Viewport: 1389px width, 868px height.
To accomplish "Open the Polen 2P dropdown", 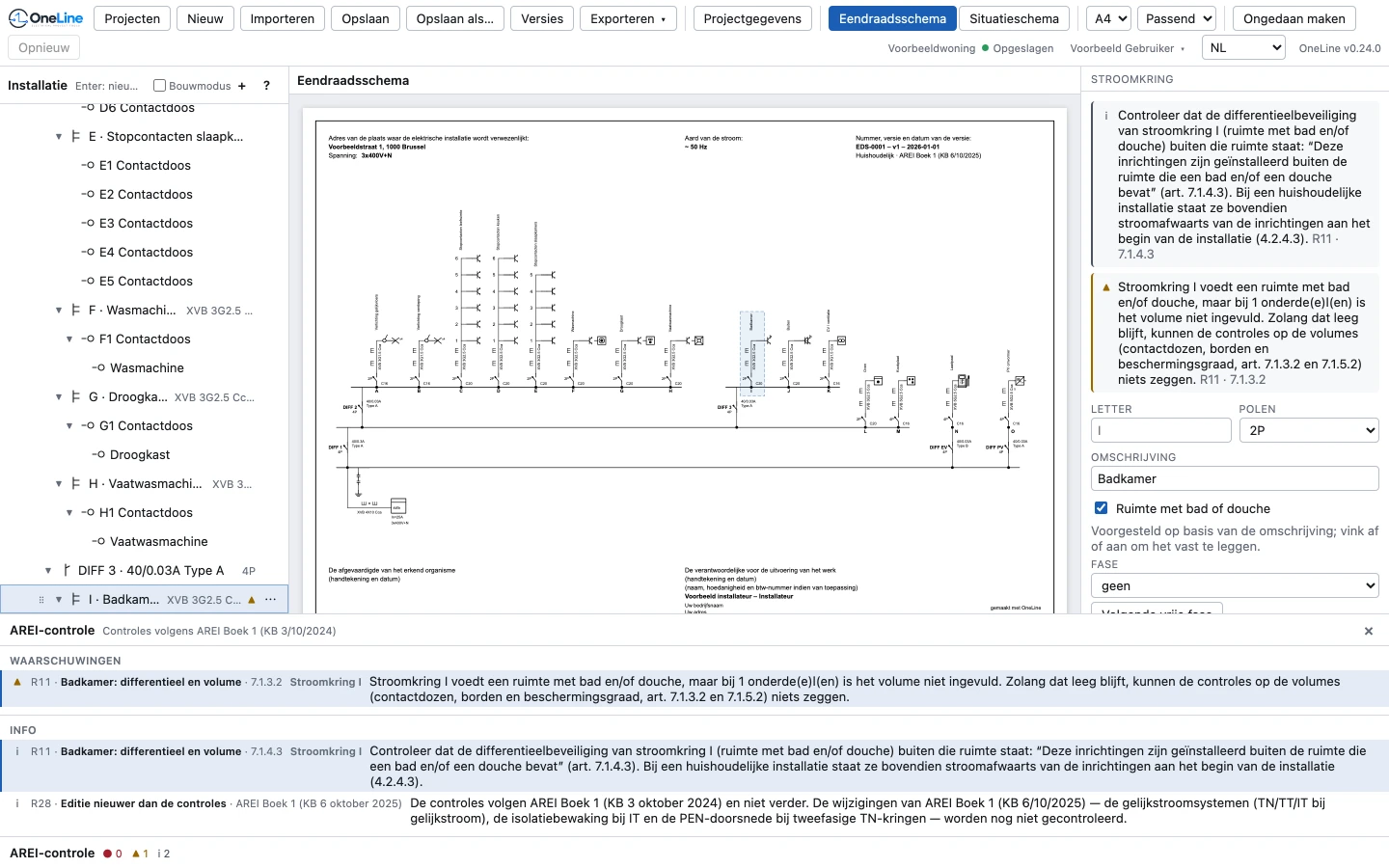I will coord(1309,430).
